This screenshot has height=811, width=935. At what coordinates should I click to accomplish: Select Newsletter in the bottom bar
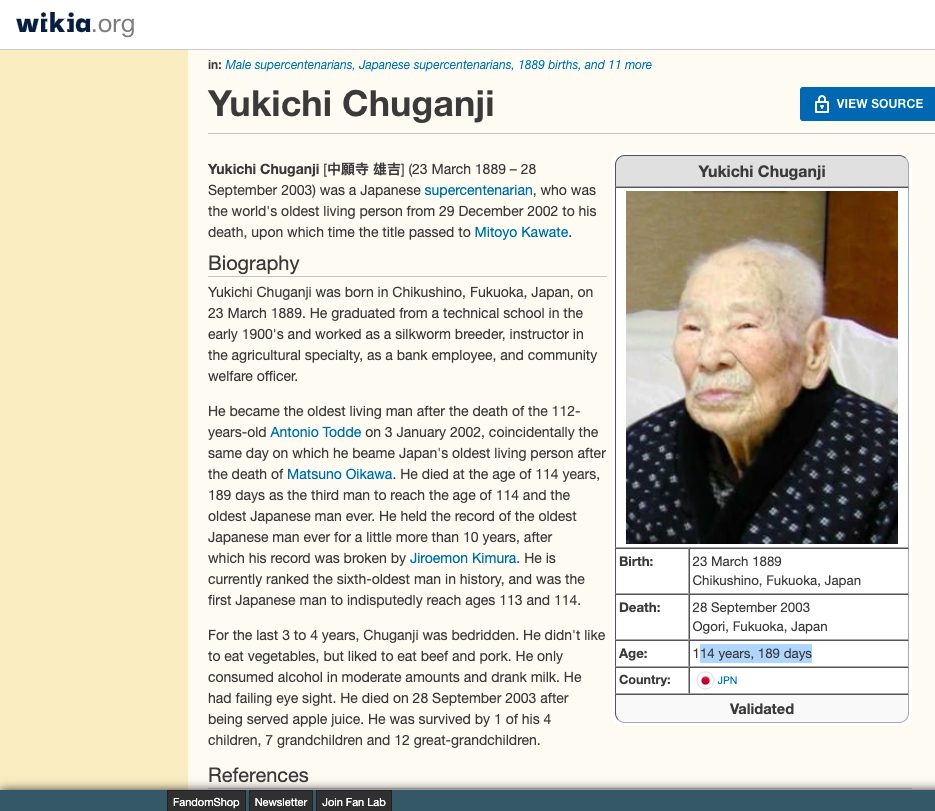tap(280, 802)
